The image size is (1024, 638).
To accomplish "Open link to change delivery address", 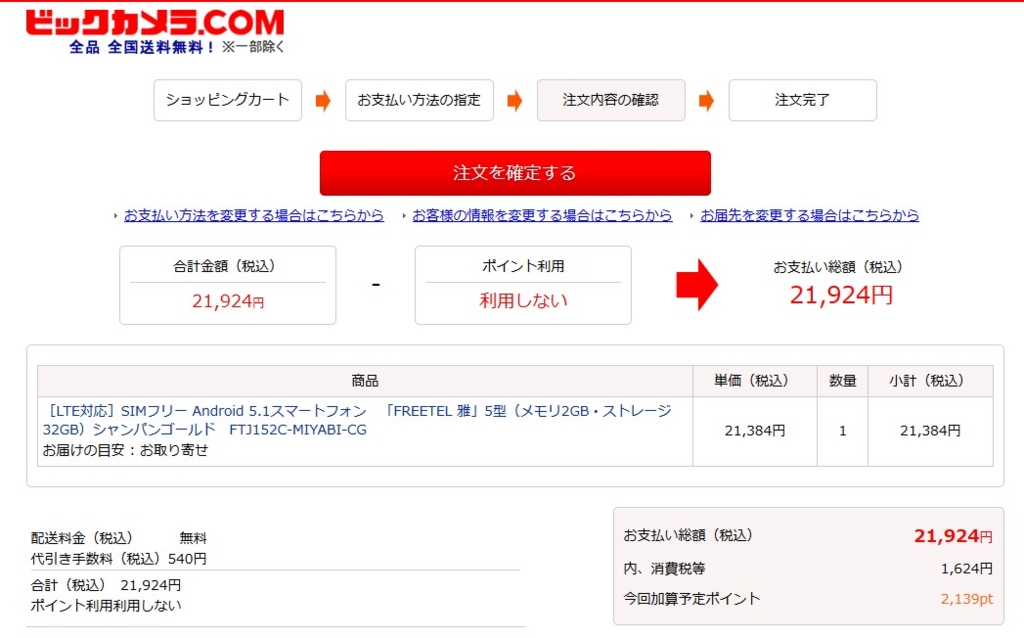I will click(810, 215).
